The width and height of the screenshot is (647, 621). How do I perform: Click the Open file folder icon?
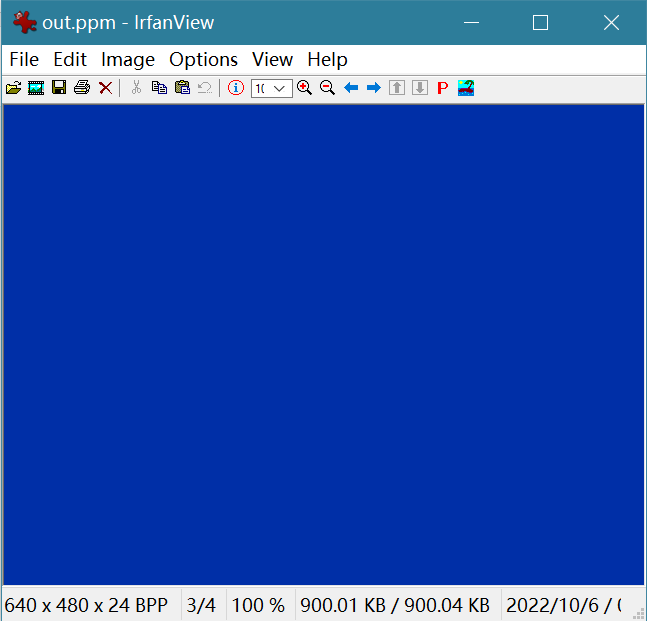coord(13,88)
